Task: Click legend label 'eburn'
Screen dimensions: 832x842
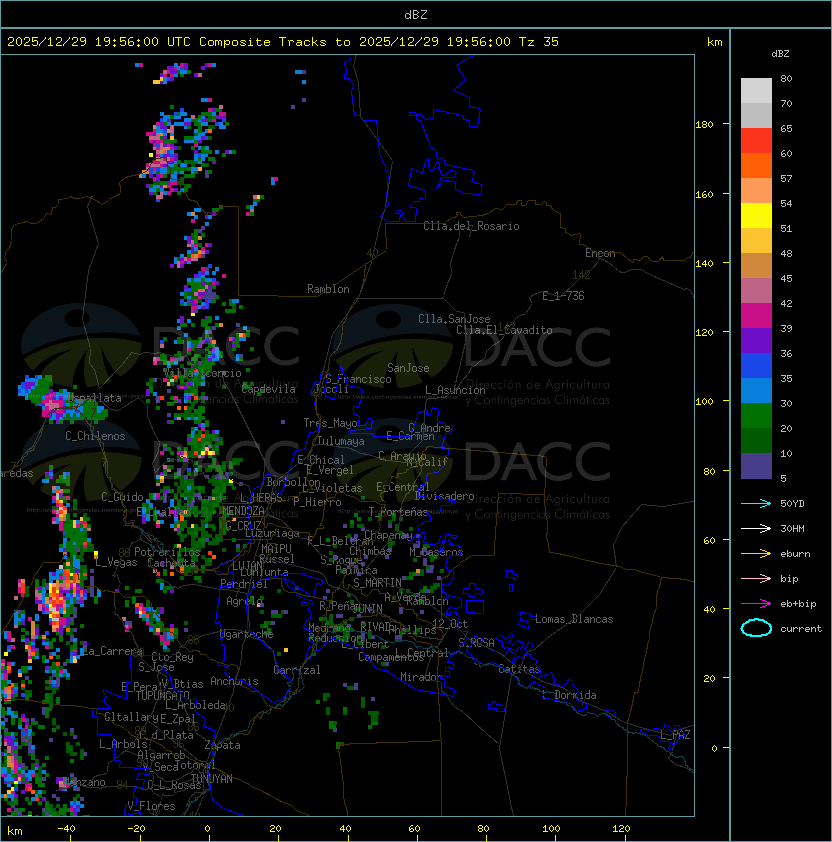Action: point(795,554)
